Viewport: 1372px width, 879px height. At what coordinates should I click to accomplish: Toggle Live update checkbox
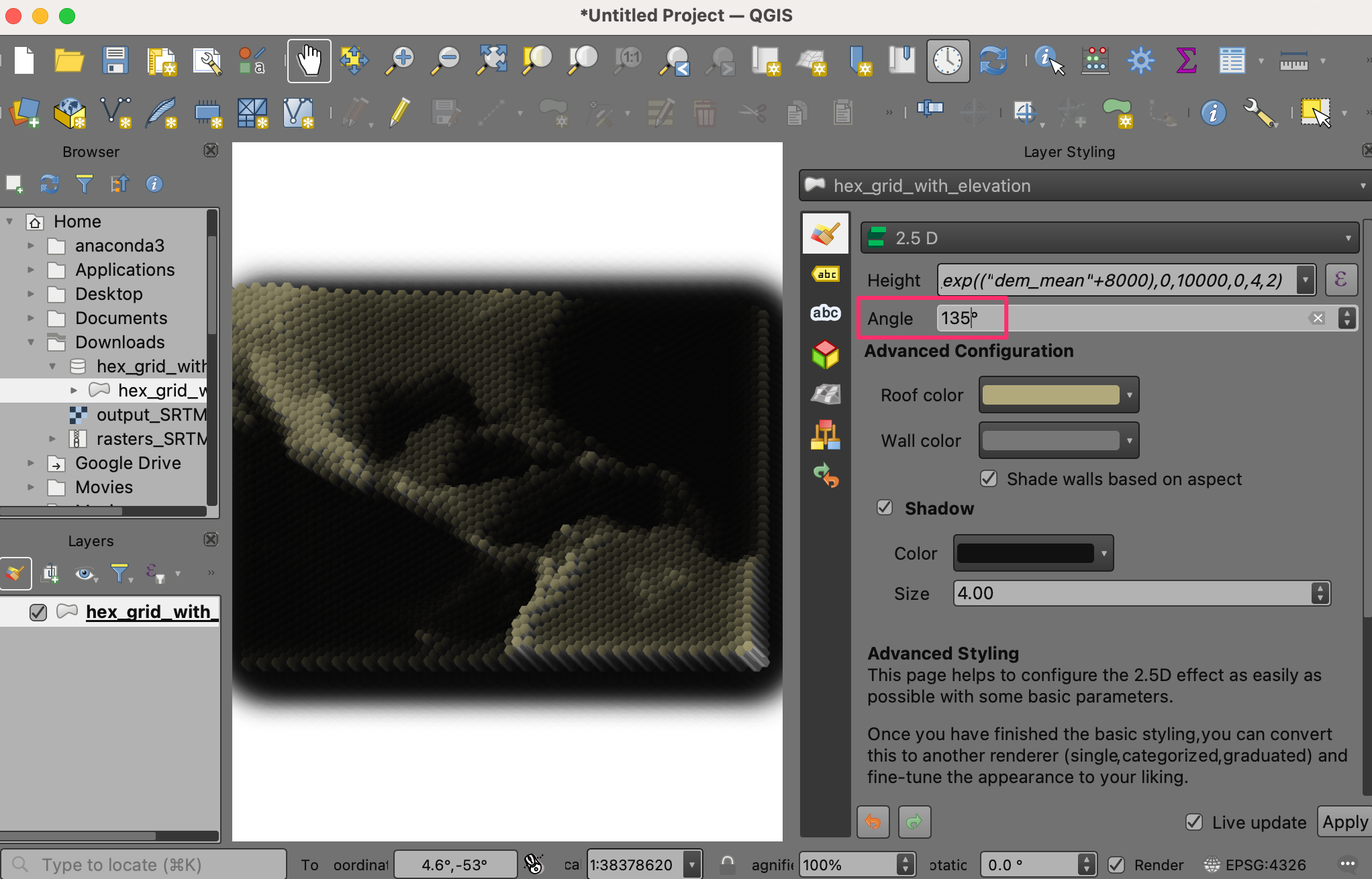pos(1194,822)
